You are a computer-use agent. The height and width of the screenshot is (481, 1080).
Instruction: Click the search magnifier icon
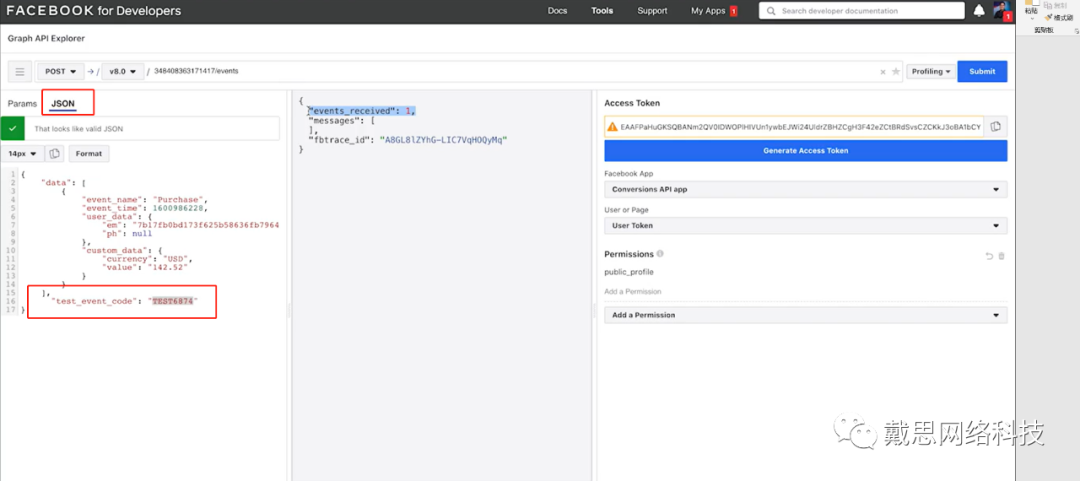[770, 11]
